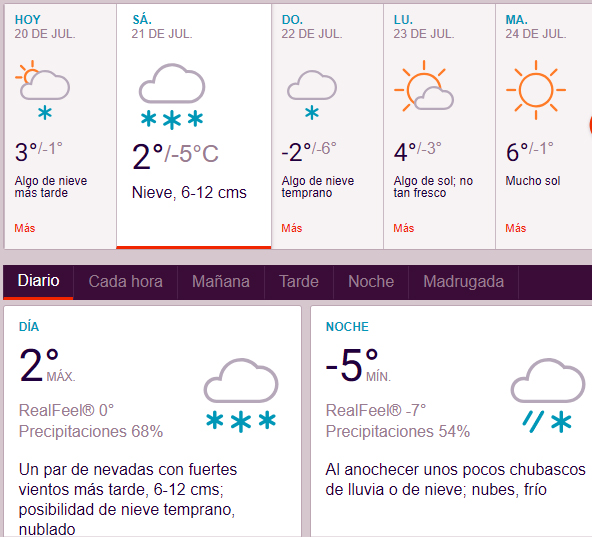Select the HOY 20 de Jul. forecast card
This screenshot has width=592, height=537.
(x=60, y=126)
